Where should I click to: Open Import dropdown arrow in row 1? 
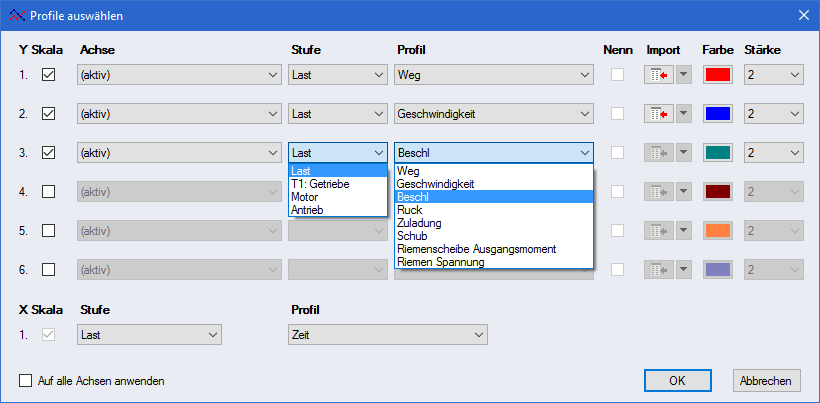click(684, 75)
